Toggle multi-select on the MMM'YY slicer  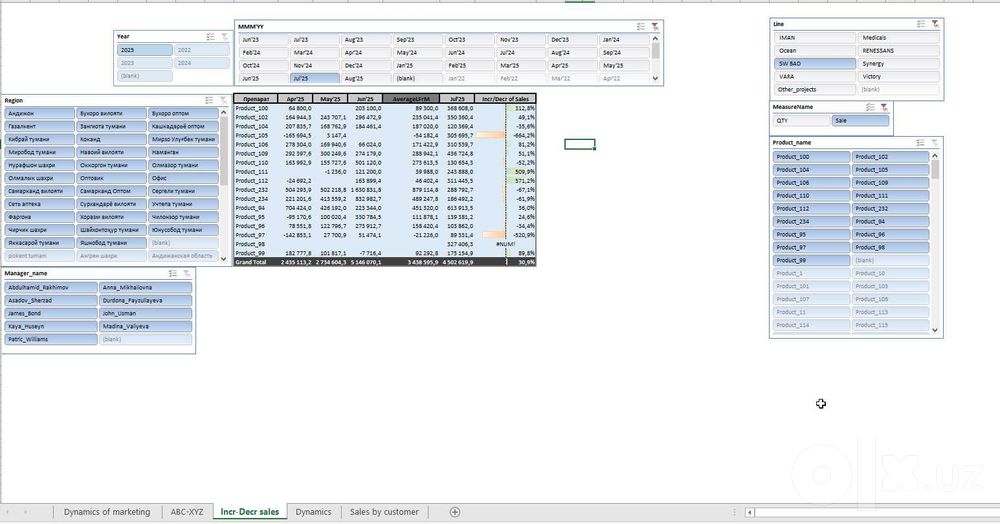pyautogui.click(x=641, y=27)
